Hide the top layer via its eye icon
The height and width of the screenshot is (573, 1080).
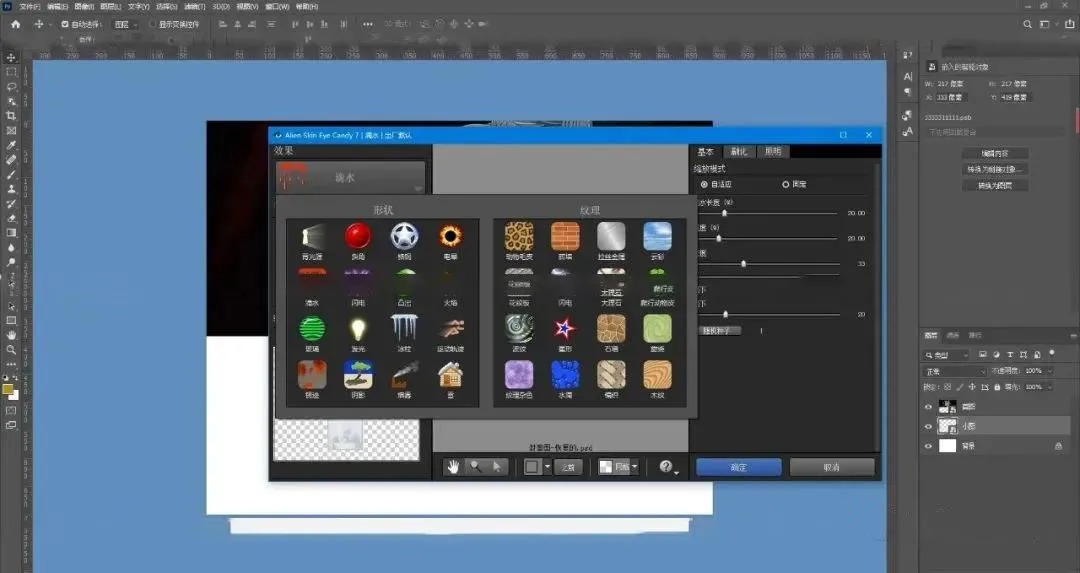(x=928, y=407)
